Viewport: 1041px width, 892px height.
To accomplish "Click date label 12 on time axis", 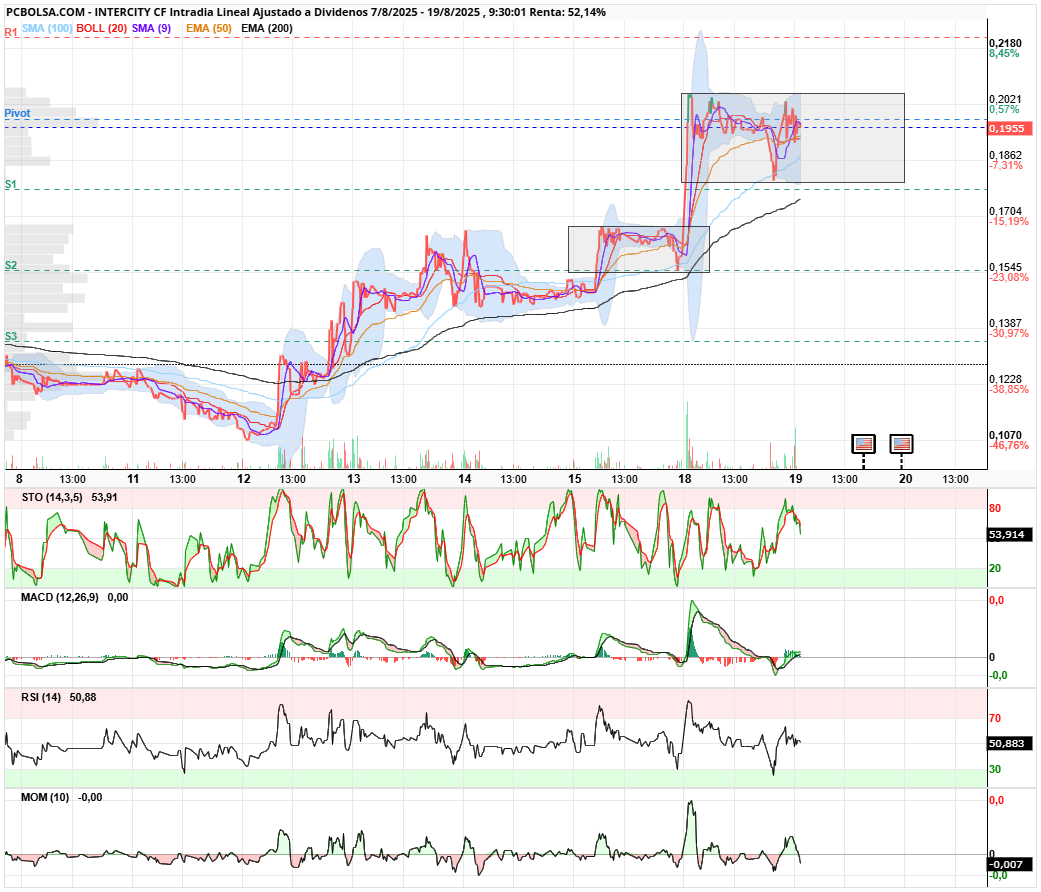I will coord(244,479).
